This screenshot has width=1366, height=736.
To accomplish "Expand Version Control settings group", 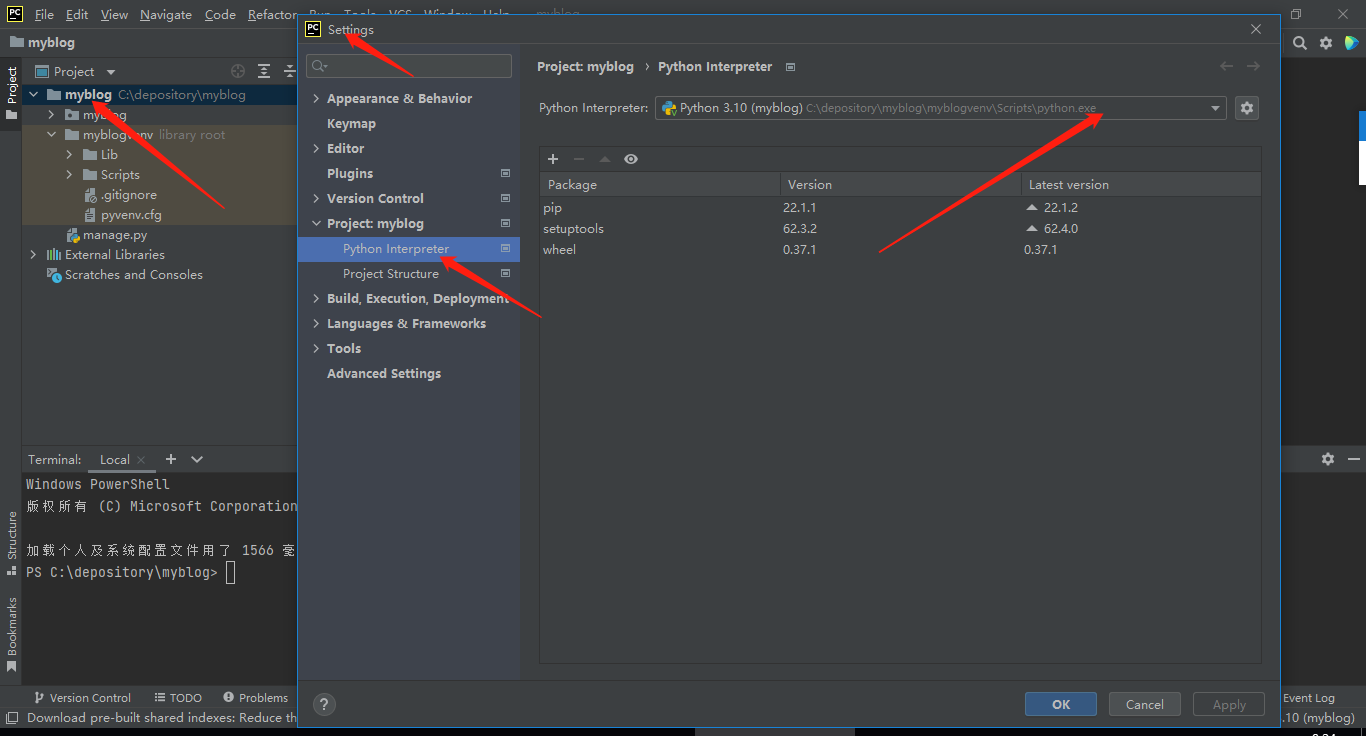I will [x=316, y=199].
